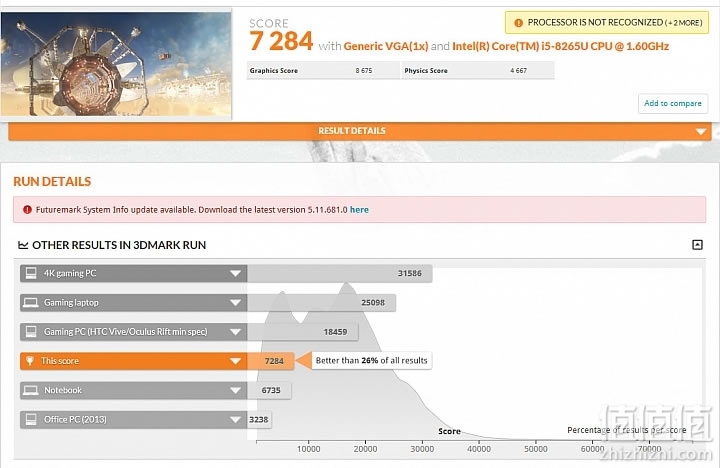Image resolution: width=720 pixels, height=468 pixels.
Task: Expand the Gaming laptop dropdown arrow
Action: tap(236, 303)
